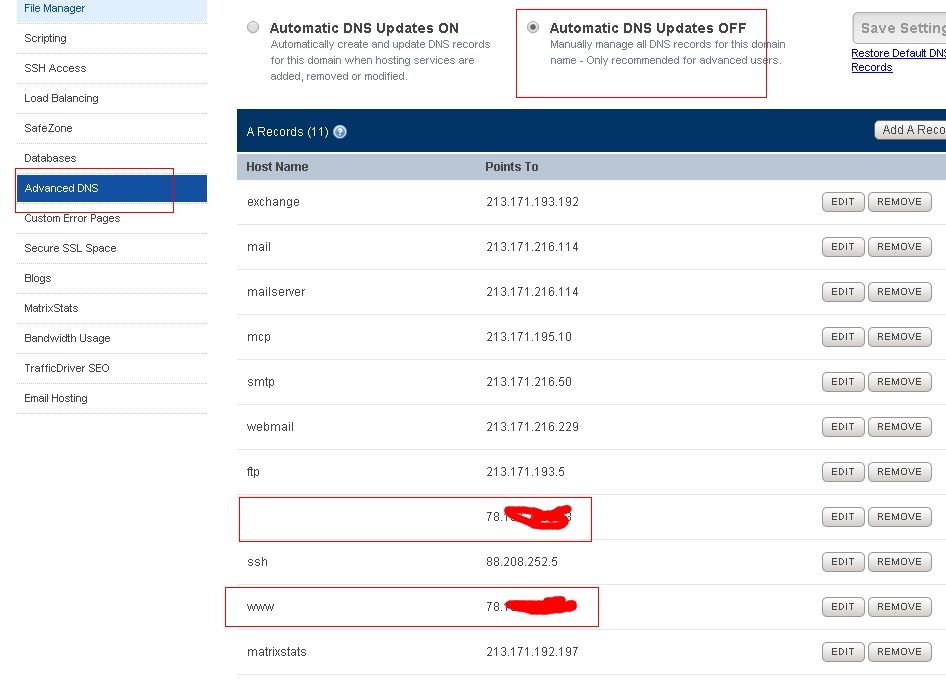The image size is (946, 682).
Task: Select Advanced DNS sidebar item
Action: (x=112, y=188)
